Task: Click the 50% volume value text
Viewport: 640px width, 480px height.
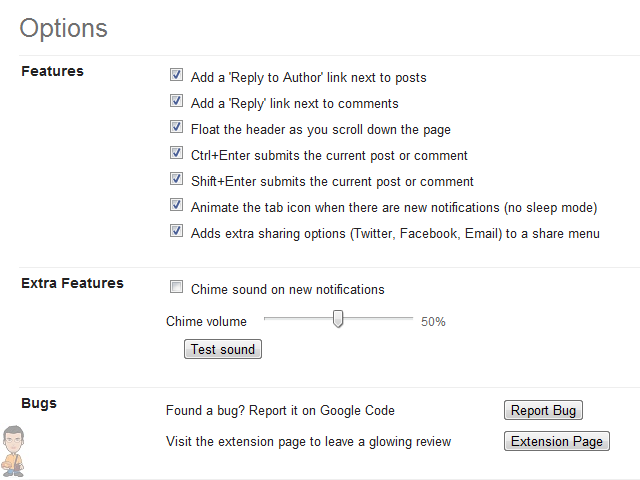Action: tap(433, 322)
